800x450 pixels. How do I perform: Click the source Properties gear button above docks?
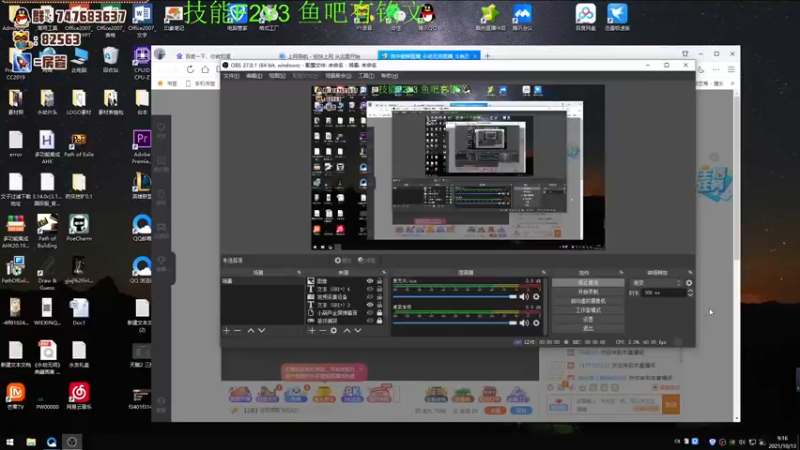[x=343, y=260]
